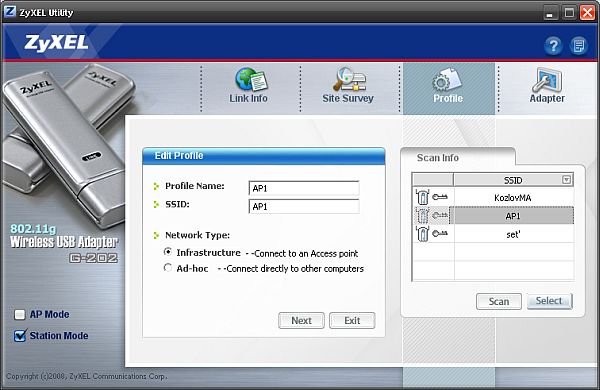Screen dimensions: 600x390
Task: Click the Scan button
Action: 499,301
